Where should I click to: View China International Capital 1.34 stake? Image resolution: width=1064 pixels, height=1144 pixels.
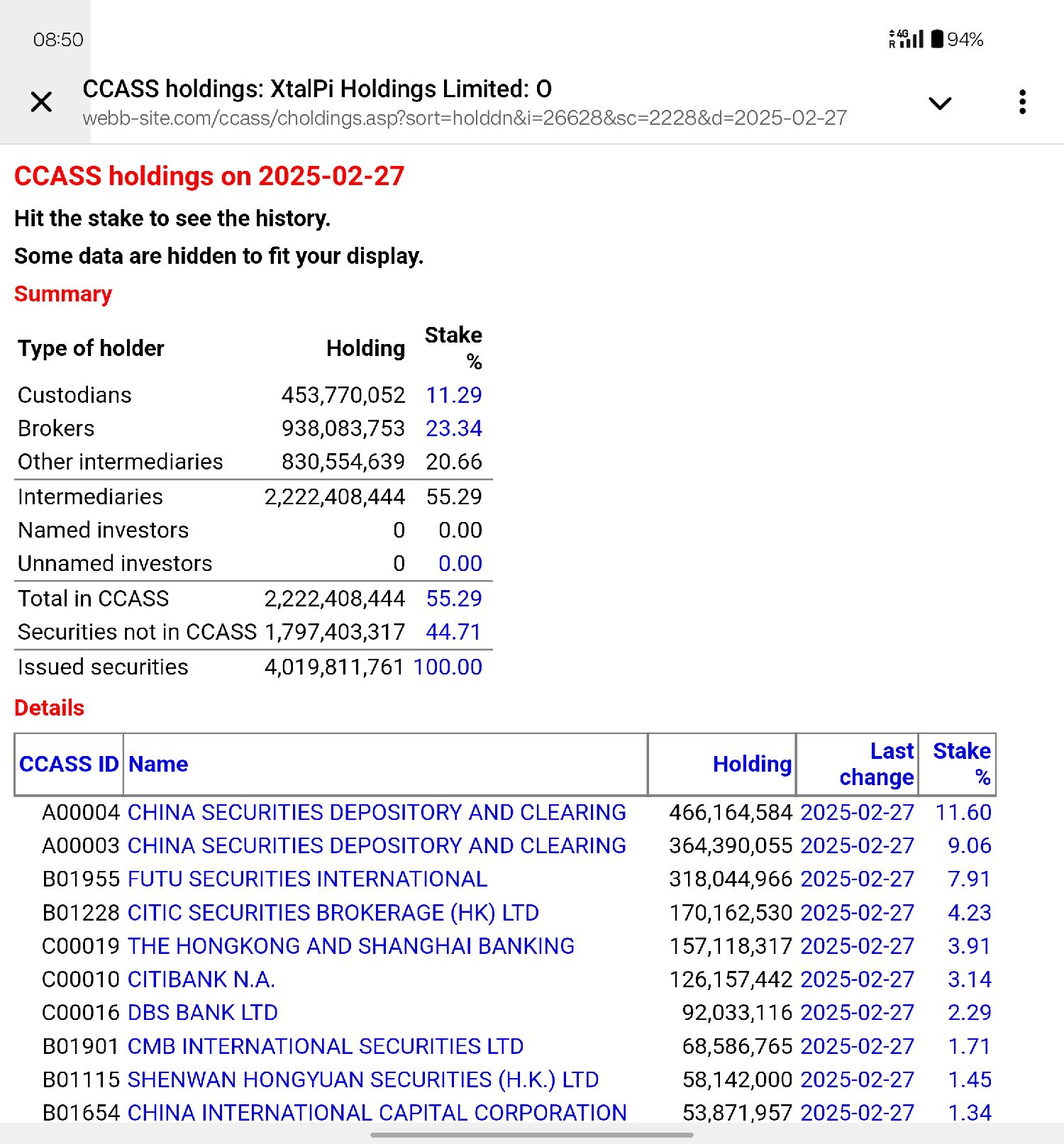(970, 1113)
